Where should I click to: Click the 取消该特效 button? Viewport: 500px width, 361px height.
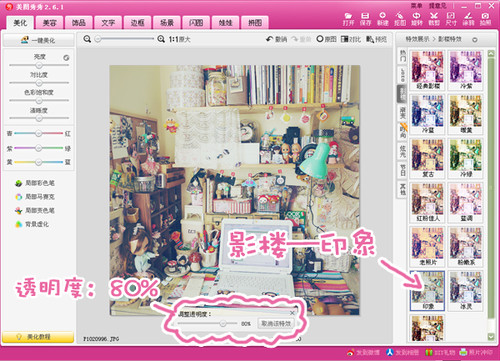click(276, 323)
